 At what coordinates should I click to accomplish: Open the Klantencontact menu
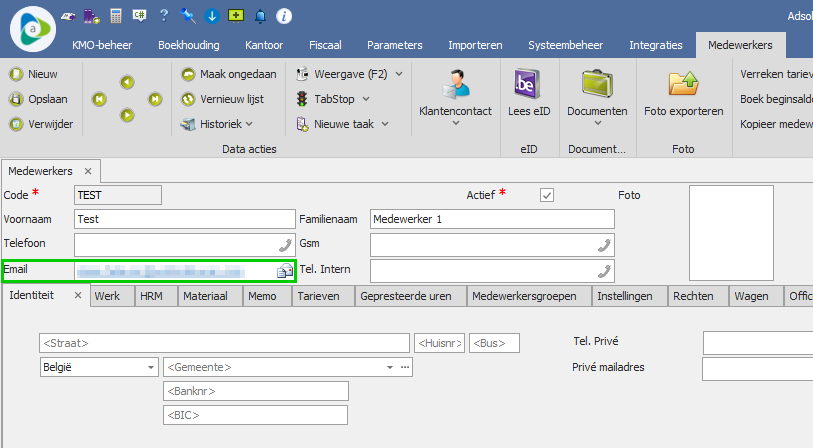pos(455,98)
